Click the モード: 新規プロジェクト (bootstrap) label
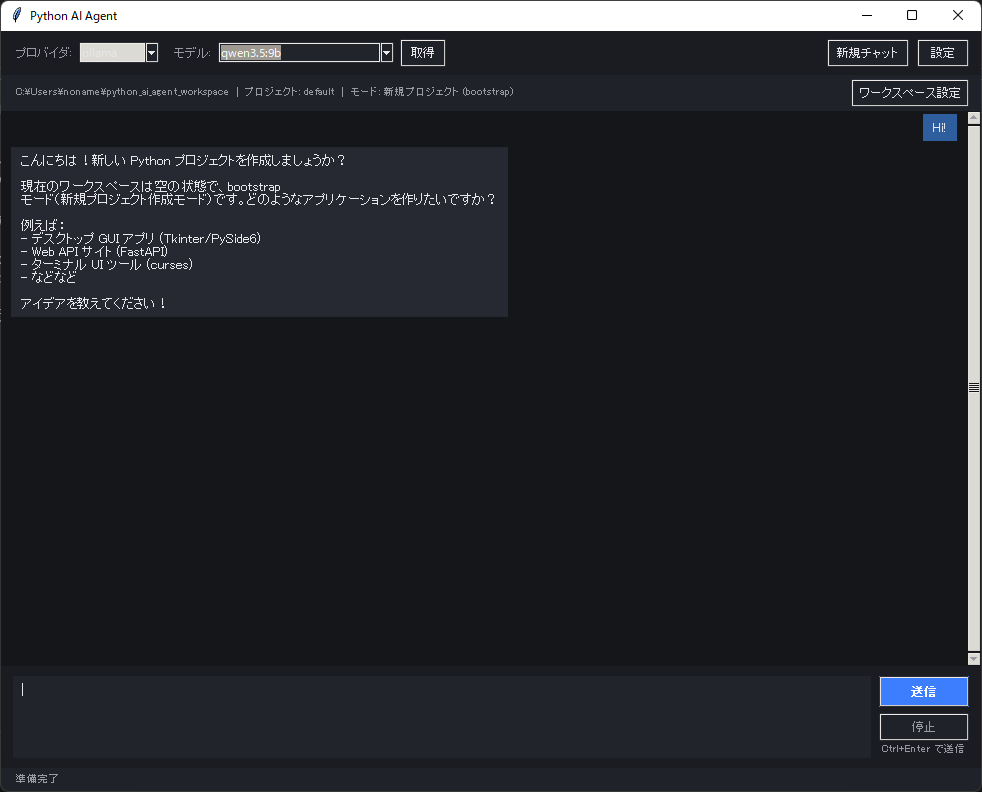 pos(432,91)
